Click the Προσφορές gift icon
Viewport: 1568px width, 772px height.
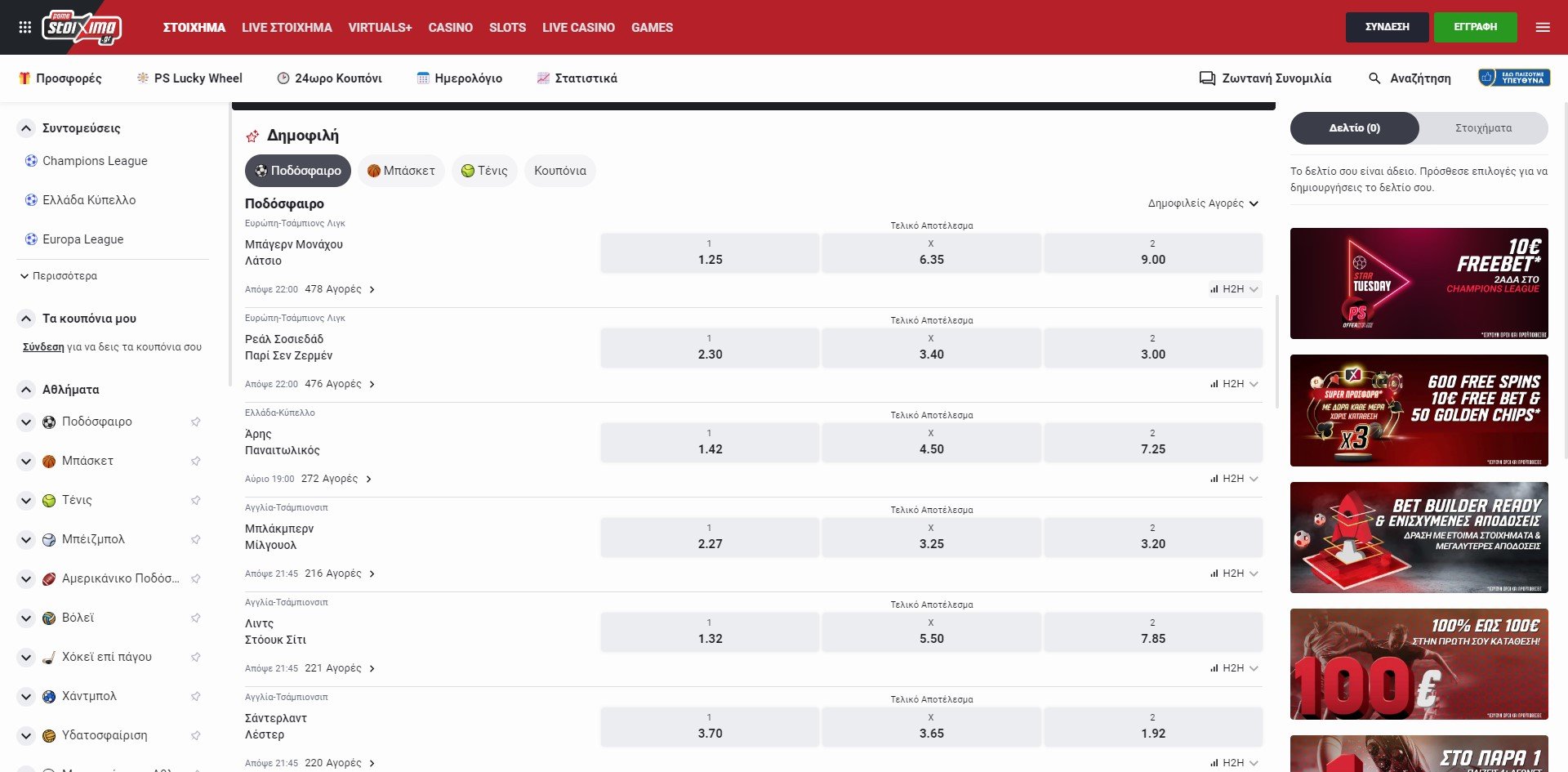24,78
